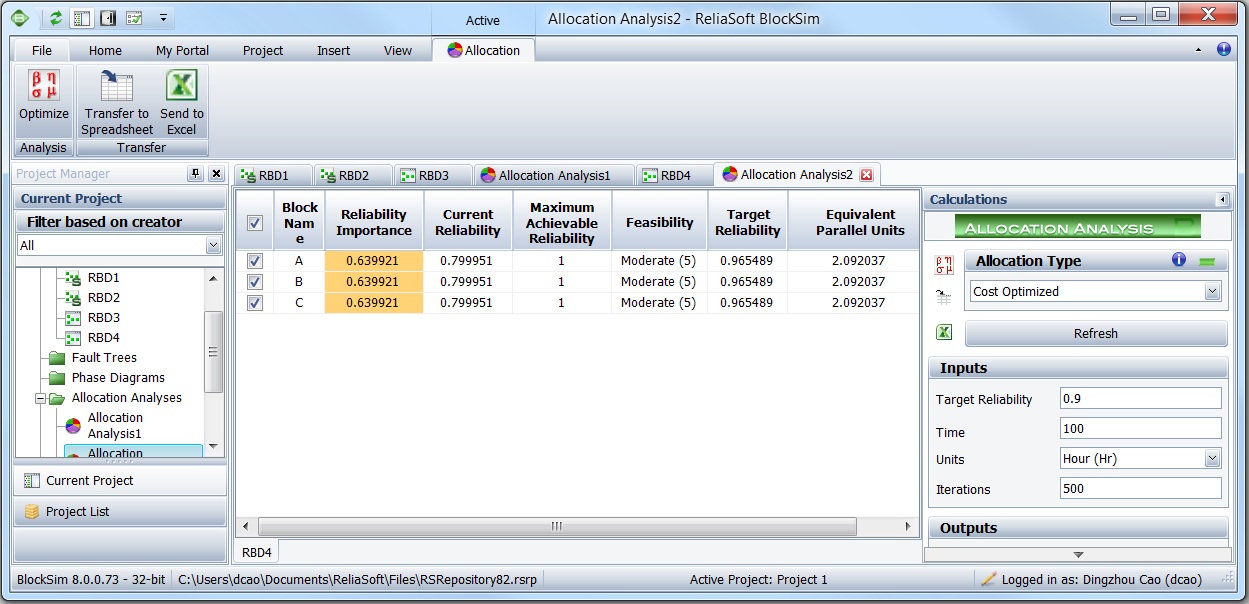
Task: Open the Insert ribbon tab
Action: coord(334,50)
